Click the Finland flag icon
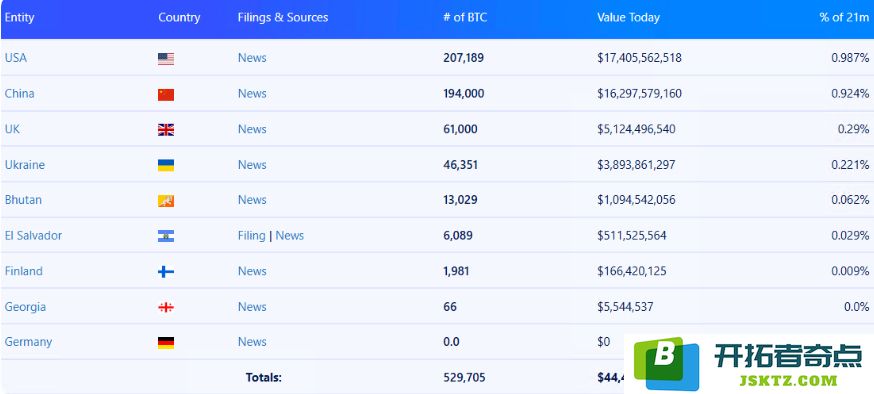The height and width of the screenshot is (394, 874). [166, 272]
